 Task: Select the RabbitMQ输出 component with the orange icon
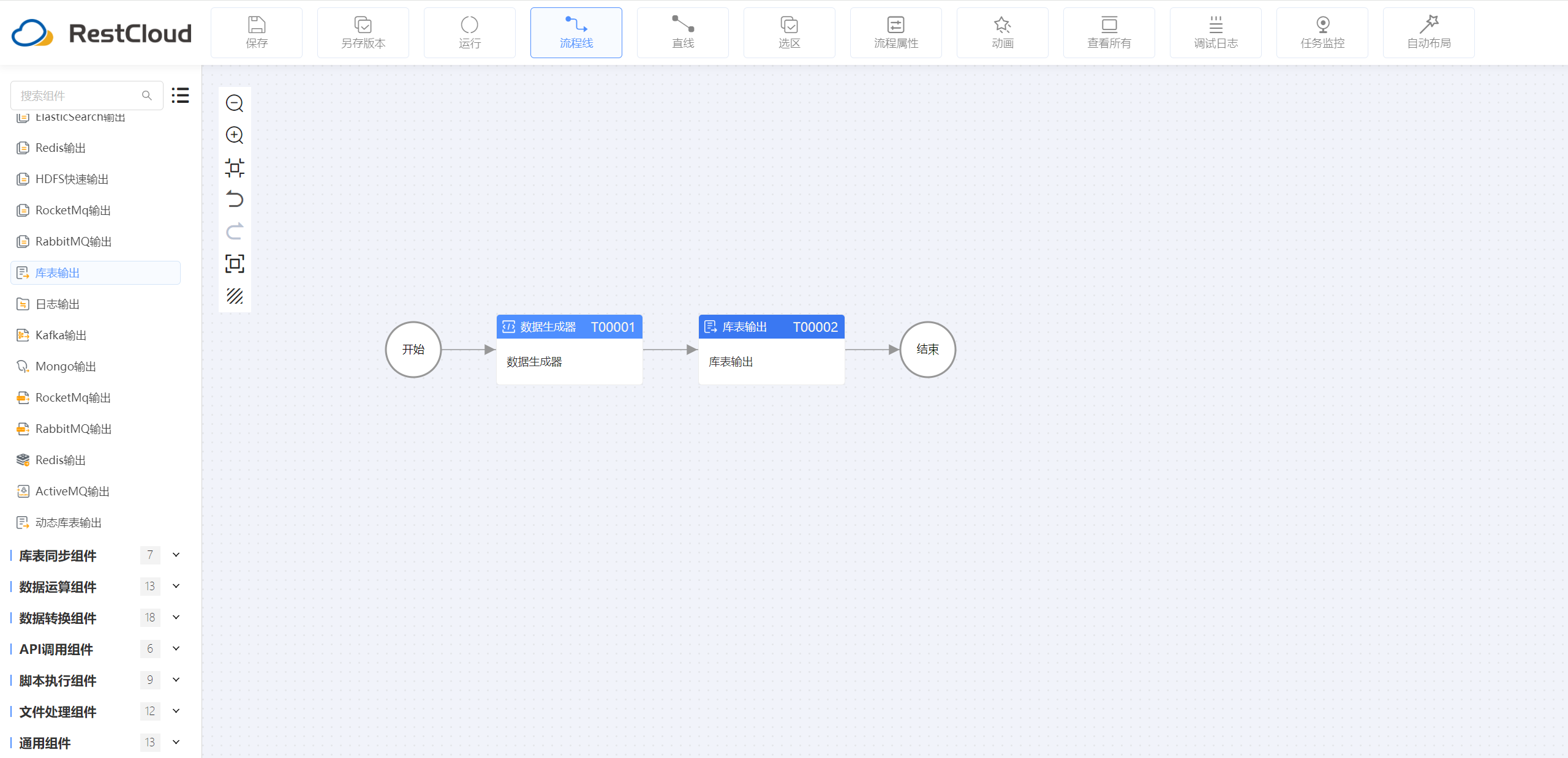pyautogui.click(x=96, y=429)
